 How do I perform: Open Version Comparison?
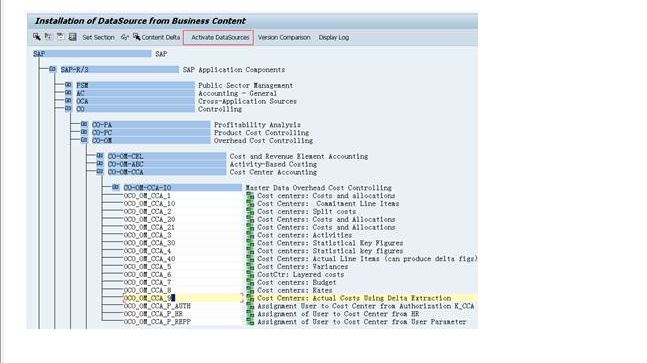pyautogui.click(x=284, y=37)
